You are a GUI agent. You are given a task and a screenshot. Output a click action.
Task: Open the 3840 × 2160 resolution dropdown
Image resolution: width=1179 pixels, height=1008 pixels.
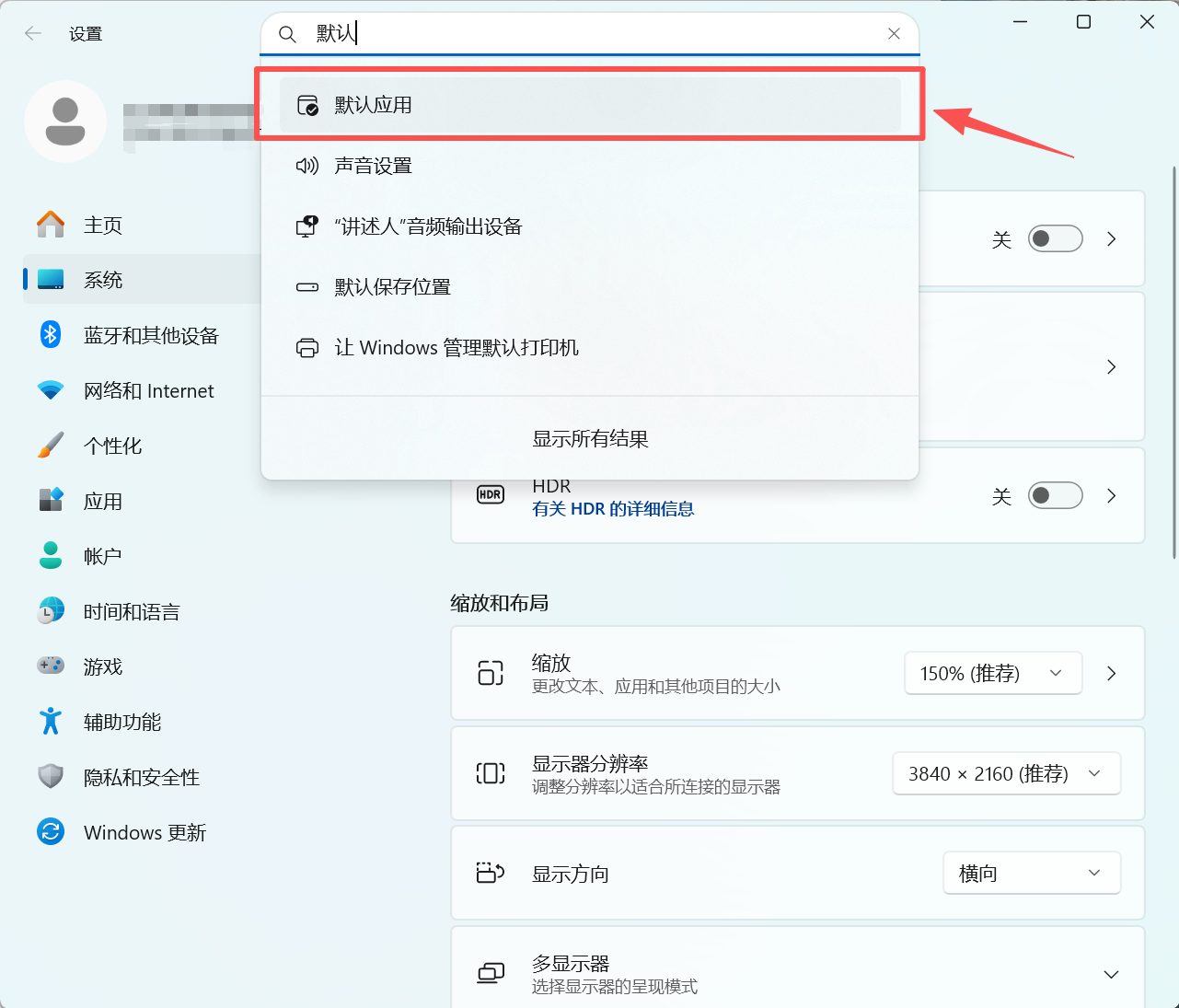coord(1006,774)
